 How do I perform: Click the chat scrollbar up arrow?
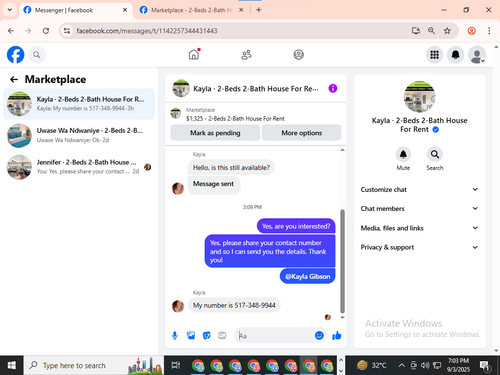(x=342, y=150)
